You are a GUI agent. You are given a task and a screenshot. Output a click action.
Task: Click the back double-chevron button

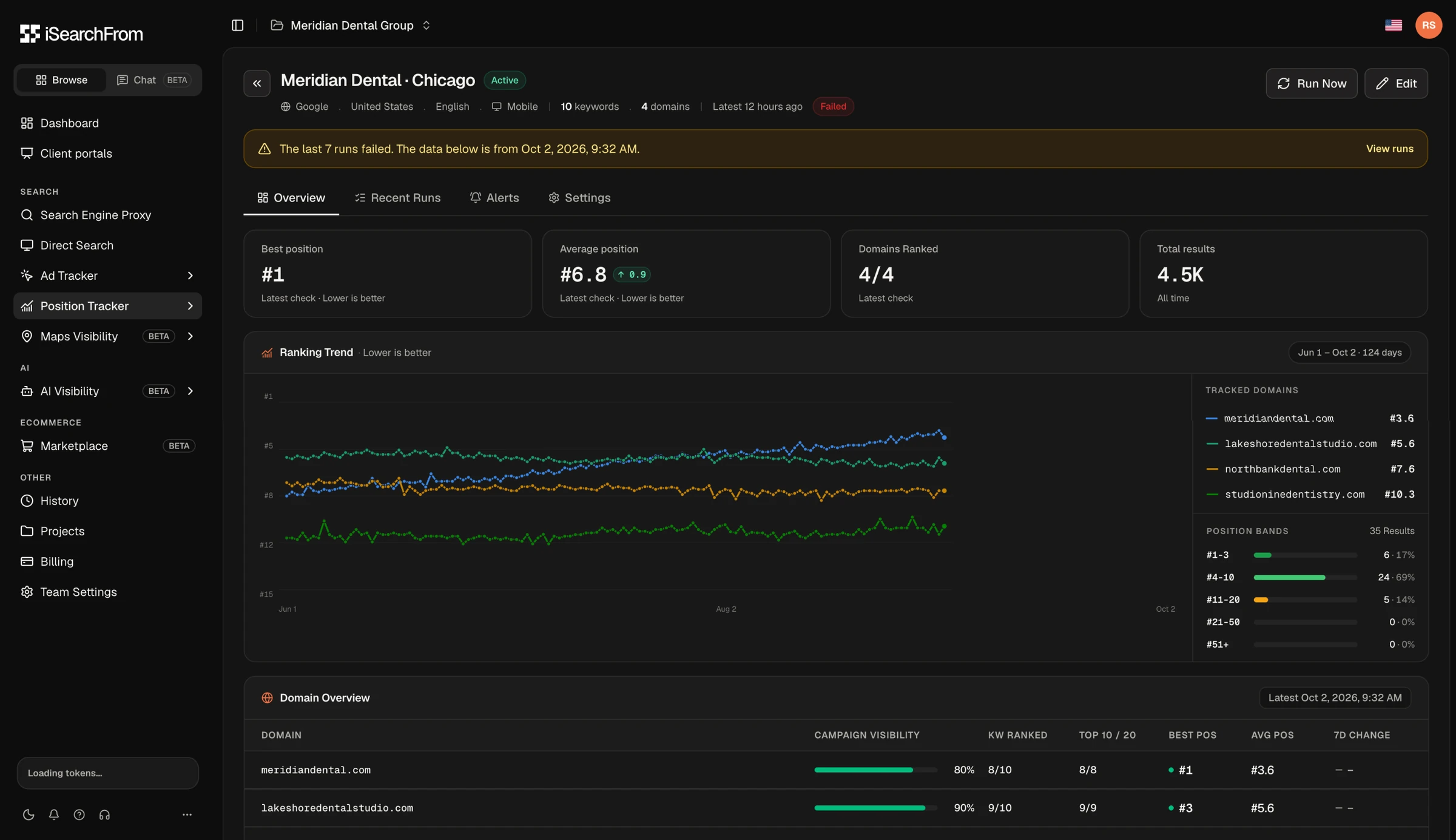(257, 83)
